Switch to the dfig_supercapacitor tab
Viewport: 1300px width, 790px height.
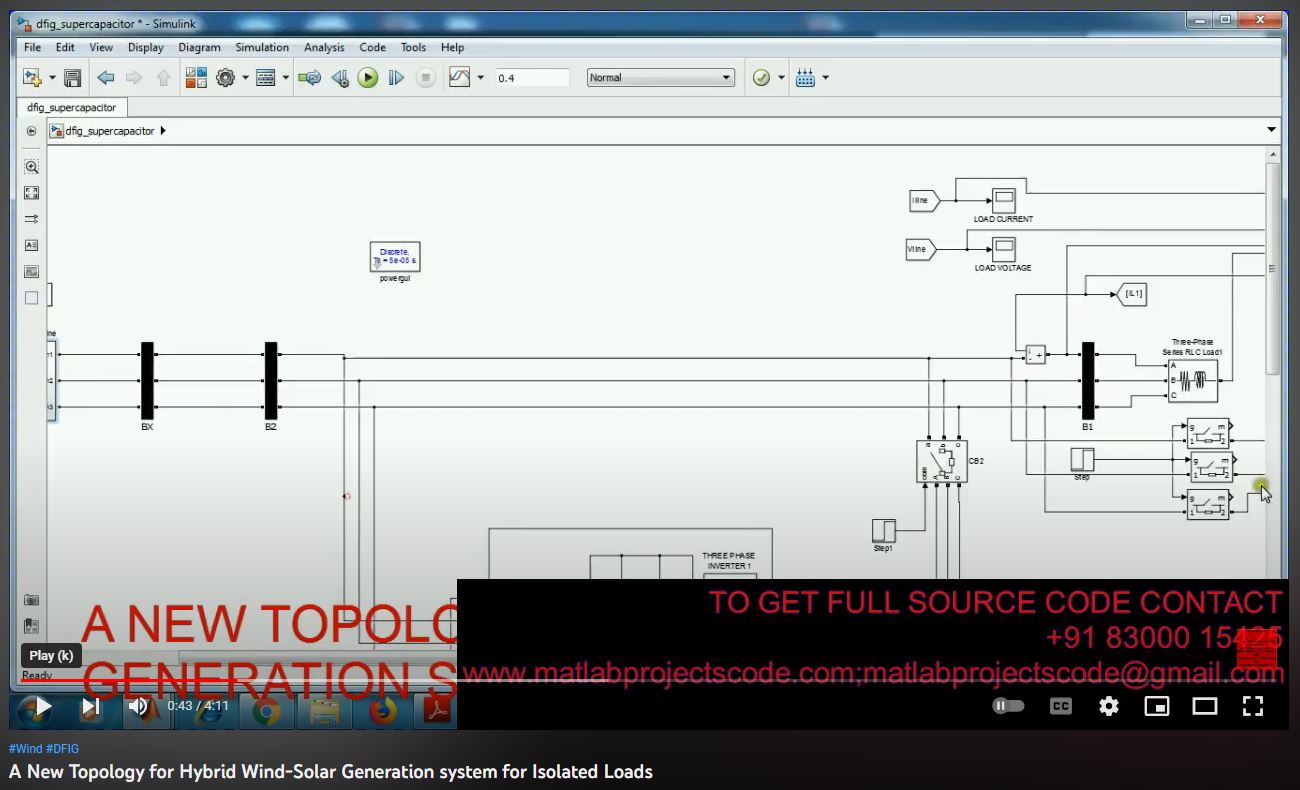click(x=72, y=107)
